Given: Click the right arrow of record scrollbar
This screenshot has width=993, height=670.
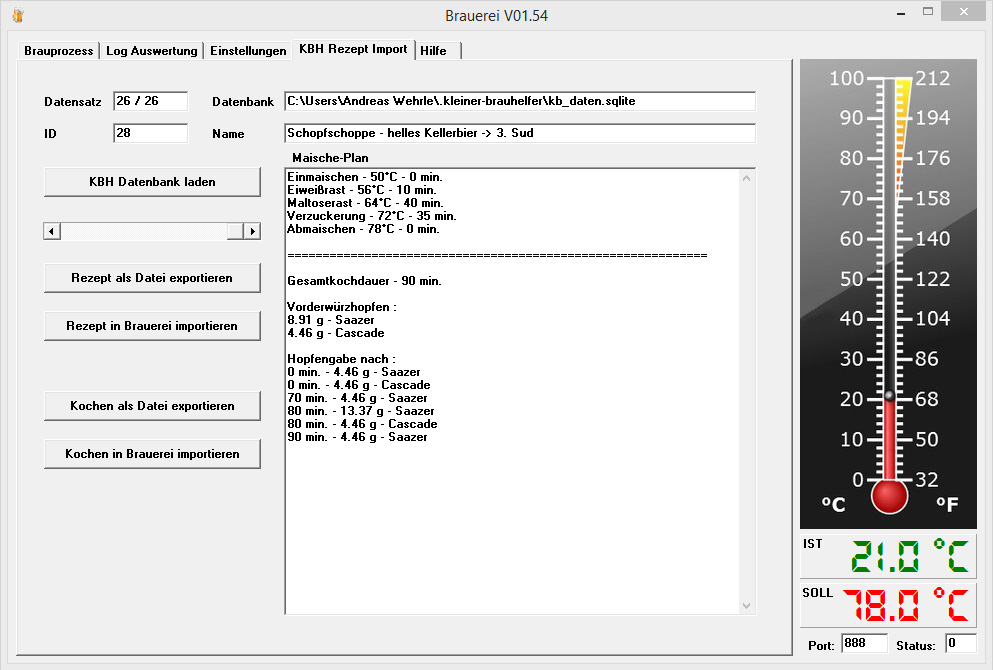Looking at the screenshot, I should click(x=252, y=231).
